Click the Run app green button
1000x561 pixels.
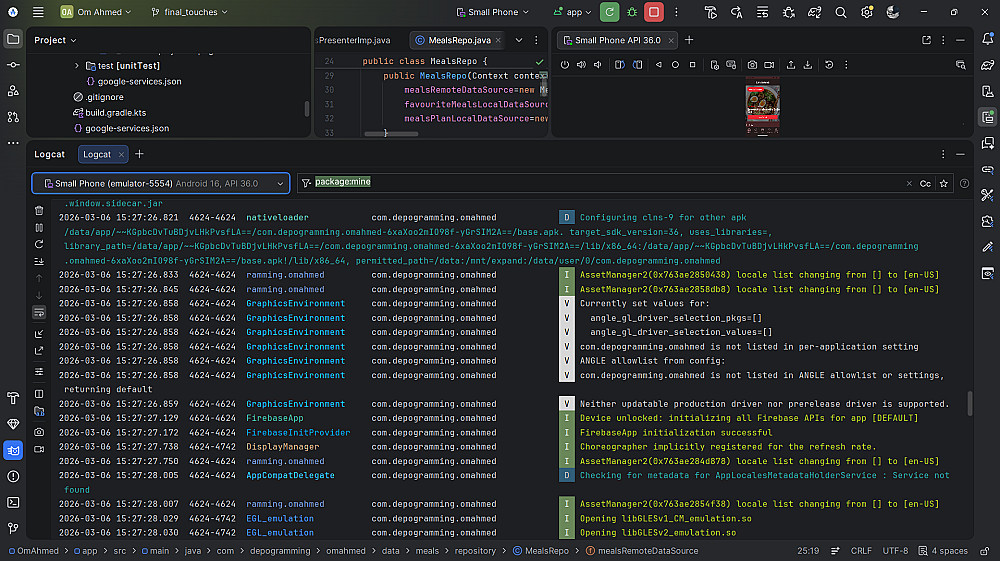[x=609, y=12]
